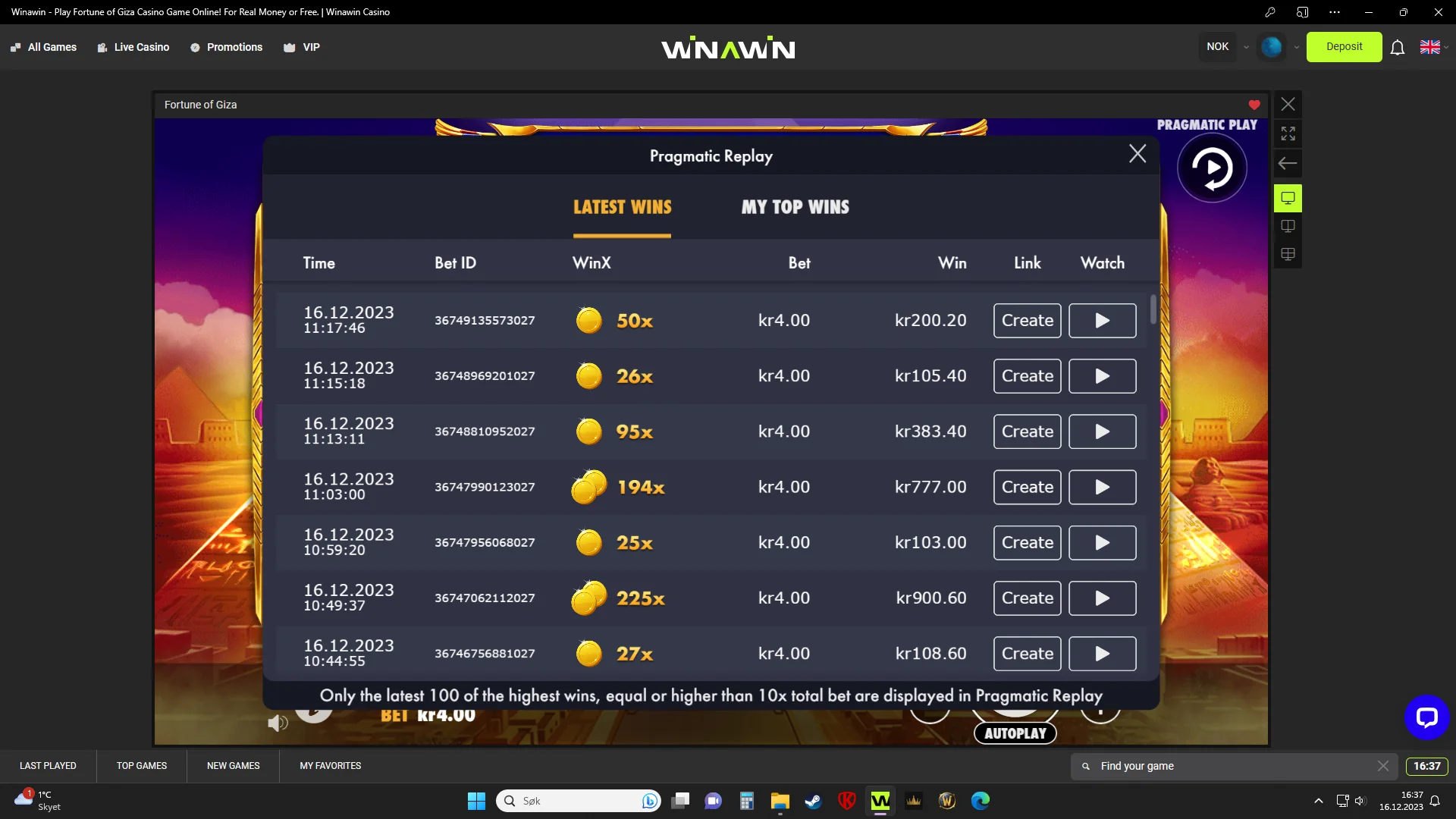
Task: Go to Winawin home via logo
Action: point(728,48)
